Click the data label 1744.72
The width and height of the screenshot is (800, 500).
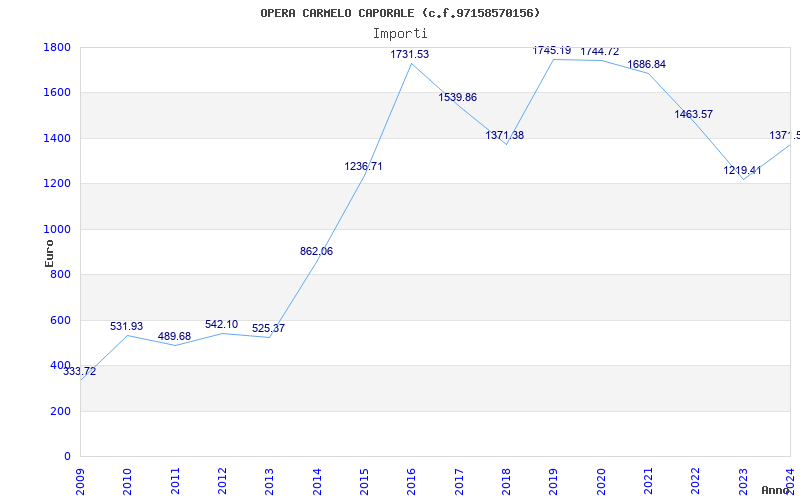pyautogui.click(x=600, y=52)
